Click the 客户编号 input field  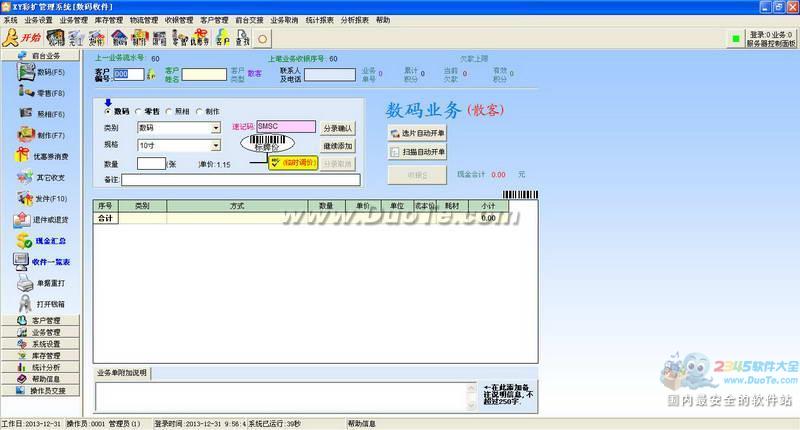click(129, 74)
